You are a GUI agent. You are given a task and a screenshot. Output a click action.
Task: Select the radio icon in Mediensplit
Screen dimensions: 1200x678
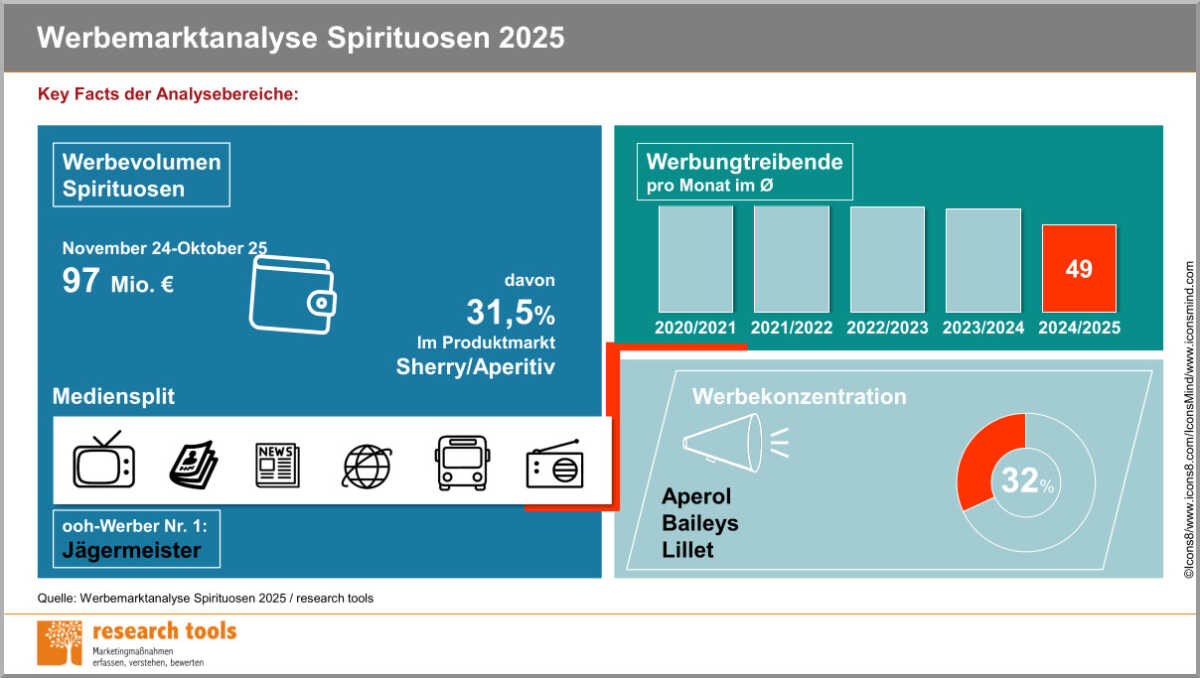click(554, 465)
